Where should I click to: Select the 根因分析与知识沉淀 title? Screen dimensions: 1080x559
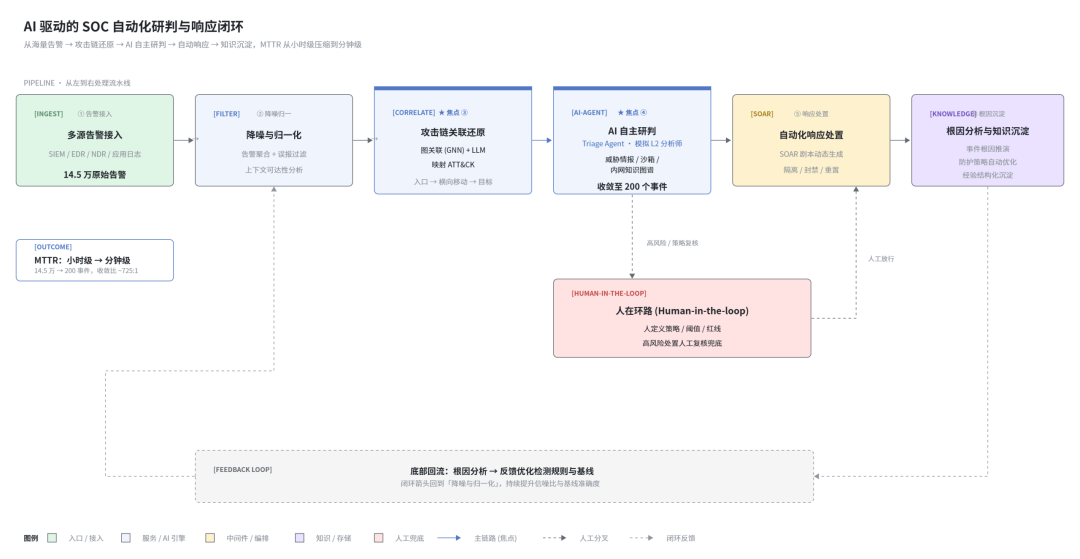pyautogui.click(x=988, y=131)
